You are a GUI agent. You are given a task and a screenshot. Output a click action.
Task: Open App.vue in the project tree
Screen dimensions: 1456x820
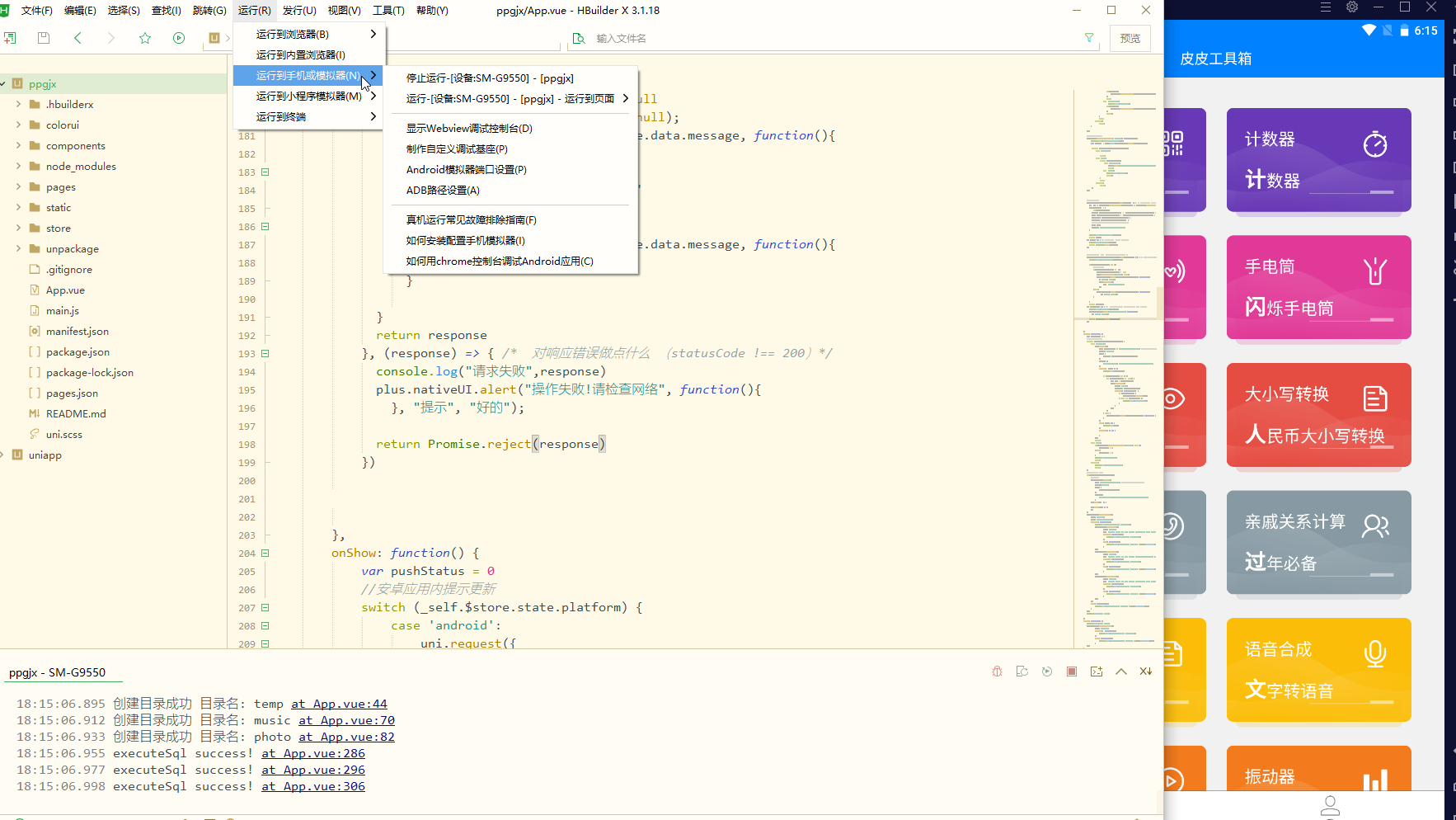pos(65,290)
